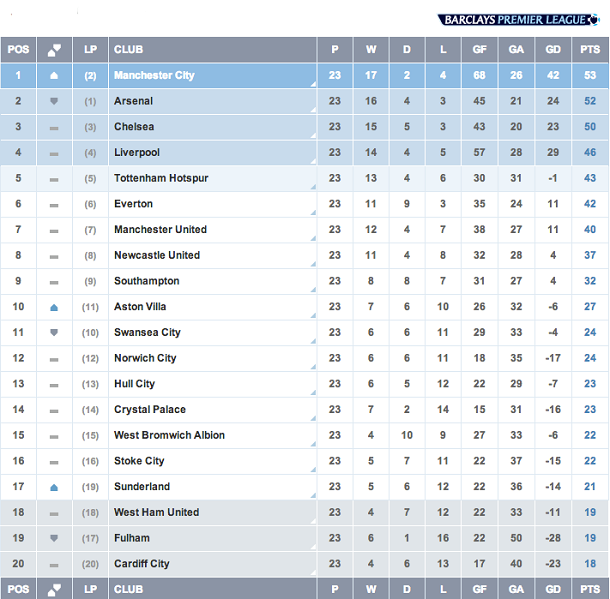Click the Barclays Premier League logo
The width and height of the screenshot is (610, 599).
pyautogui.click(x=519, y=19)
